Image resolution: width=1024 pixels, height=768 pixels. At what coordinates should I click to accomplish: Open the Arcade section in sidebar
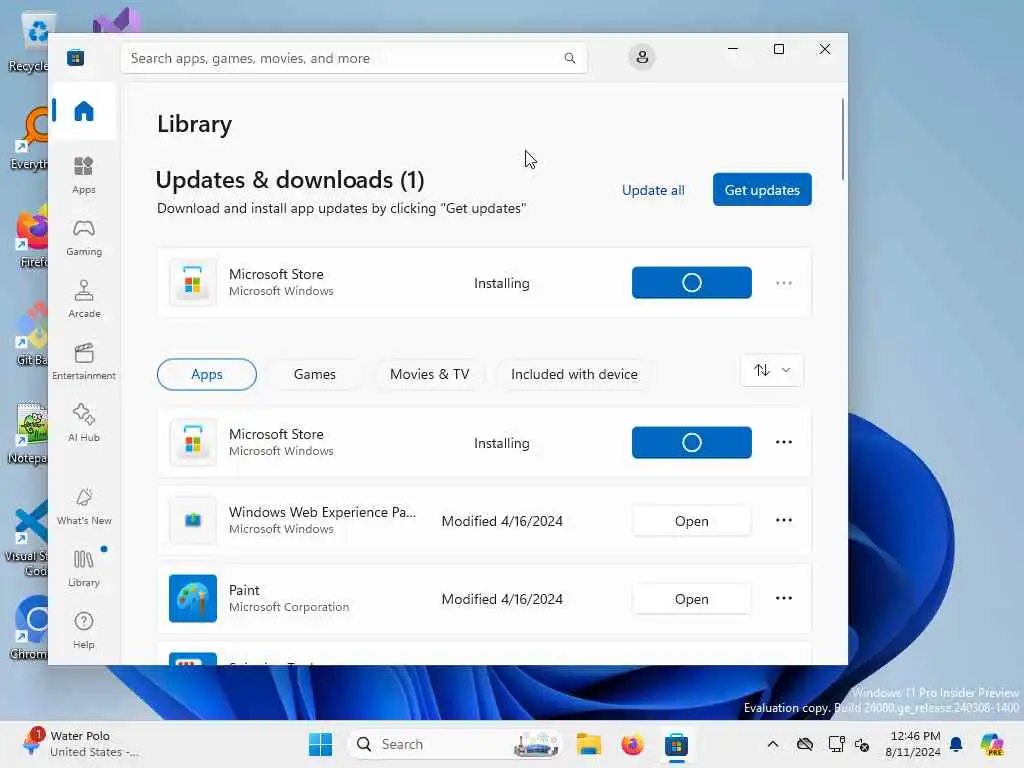(x=84, y=299)
